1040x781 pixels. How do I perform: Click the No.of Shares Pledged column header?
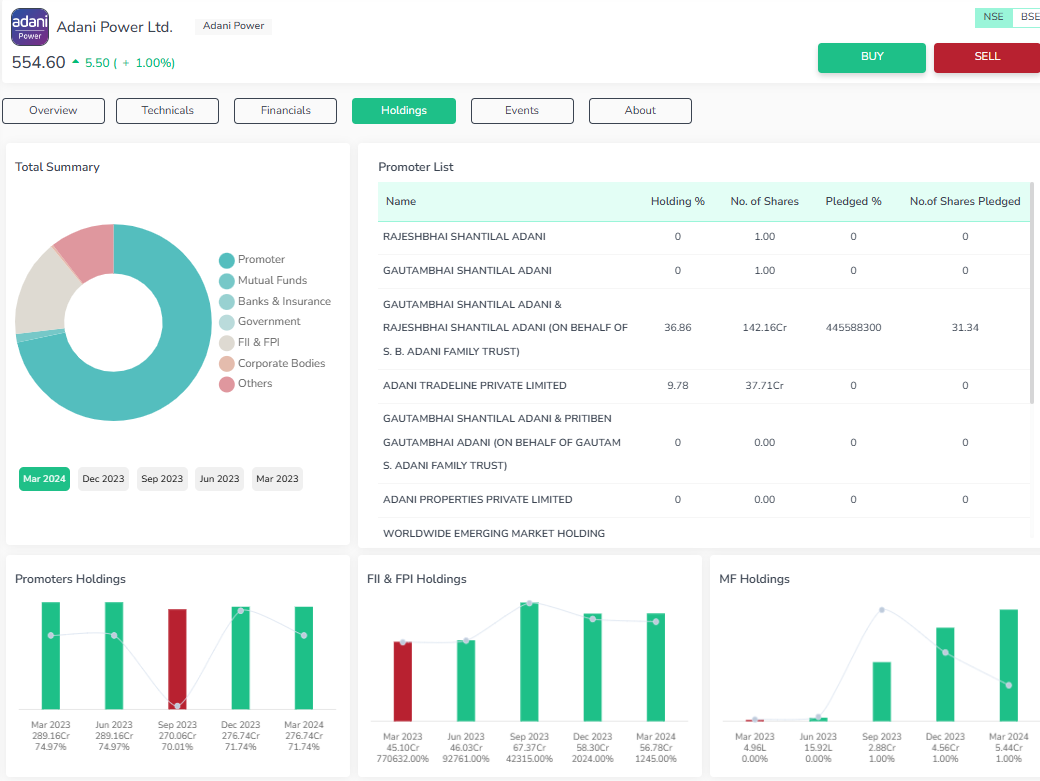click(x=964, y=202)
